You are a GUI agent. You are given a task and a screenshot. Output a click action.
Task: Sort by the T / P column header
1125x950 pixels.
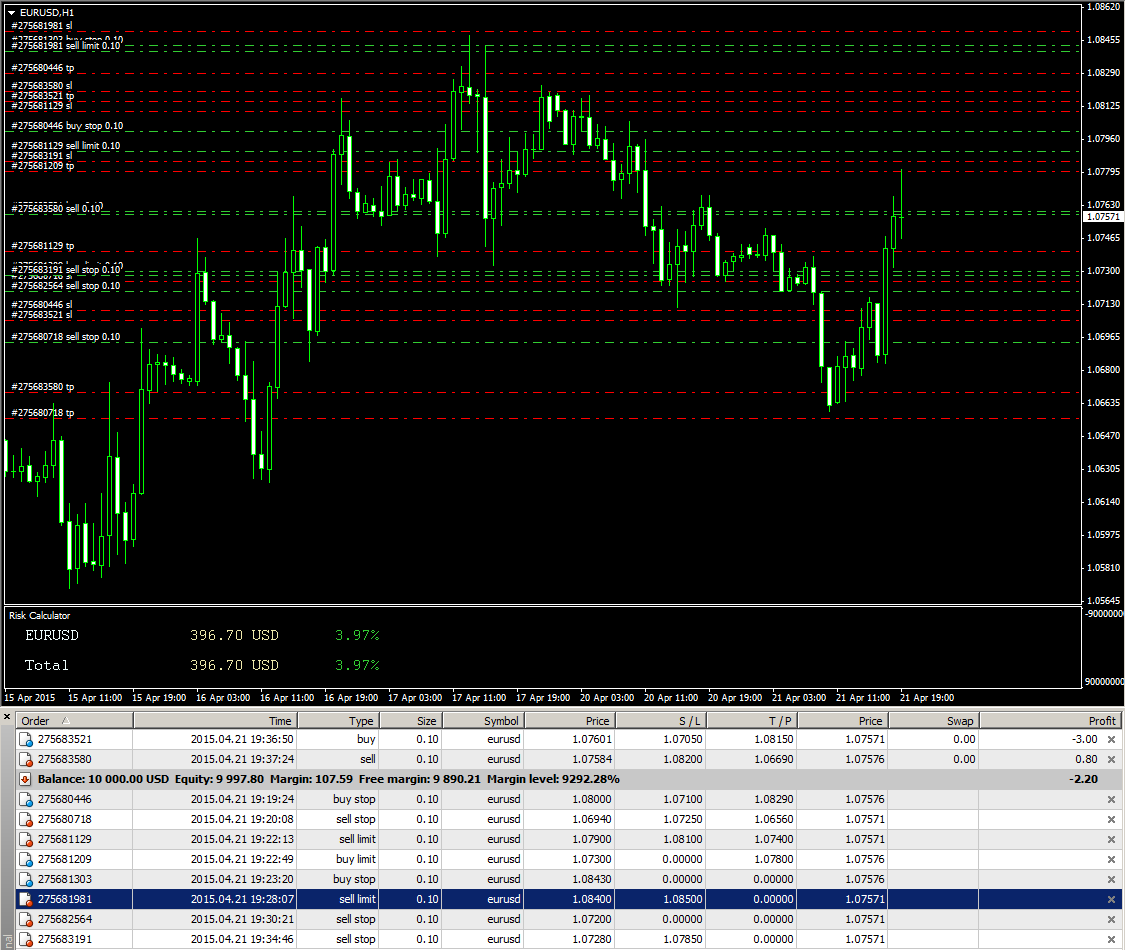pos(752,720)
